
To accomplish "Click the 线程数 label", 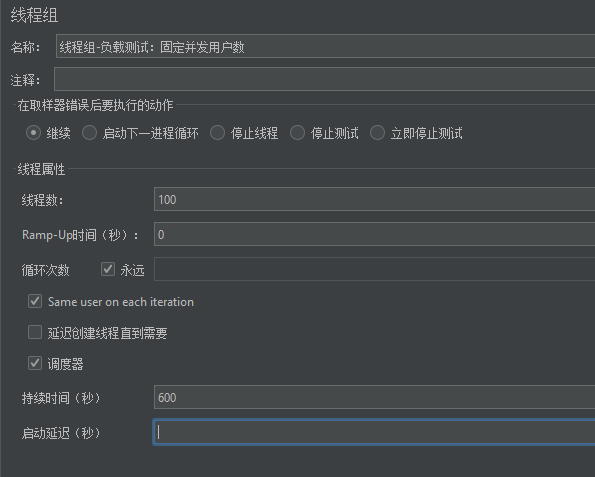I will point(42,200).
